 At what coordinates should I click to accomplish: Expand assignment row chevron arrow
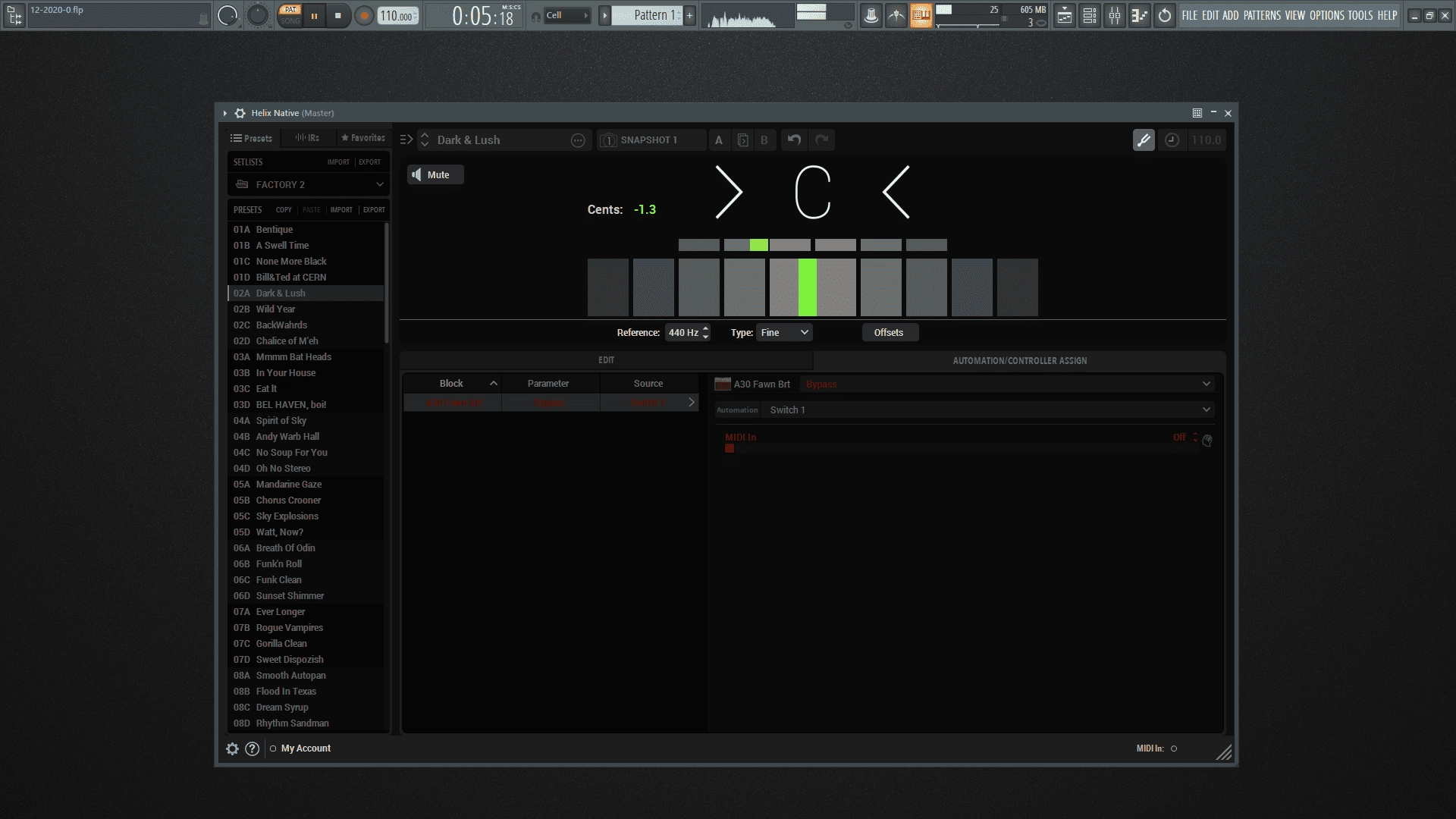pos(691,403)
